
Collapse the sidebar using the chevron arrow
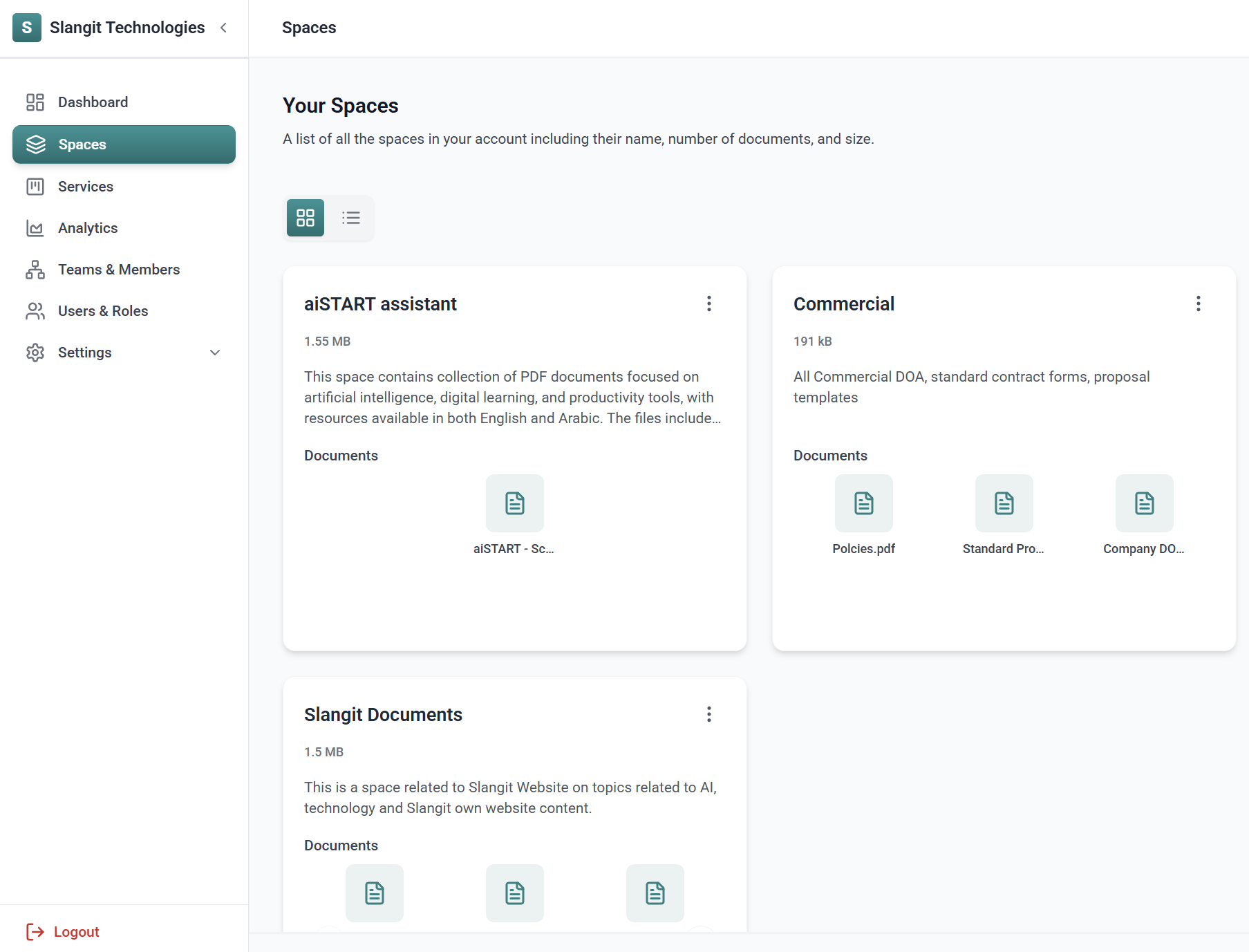point(223,28)
